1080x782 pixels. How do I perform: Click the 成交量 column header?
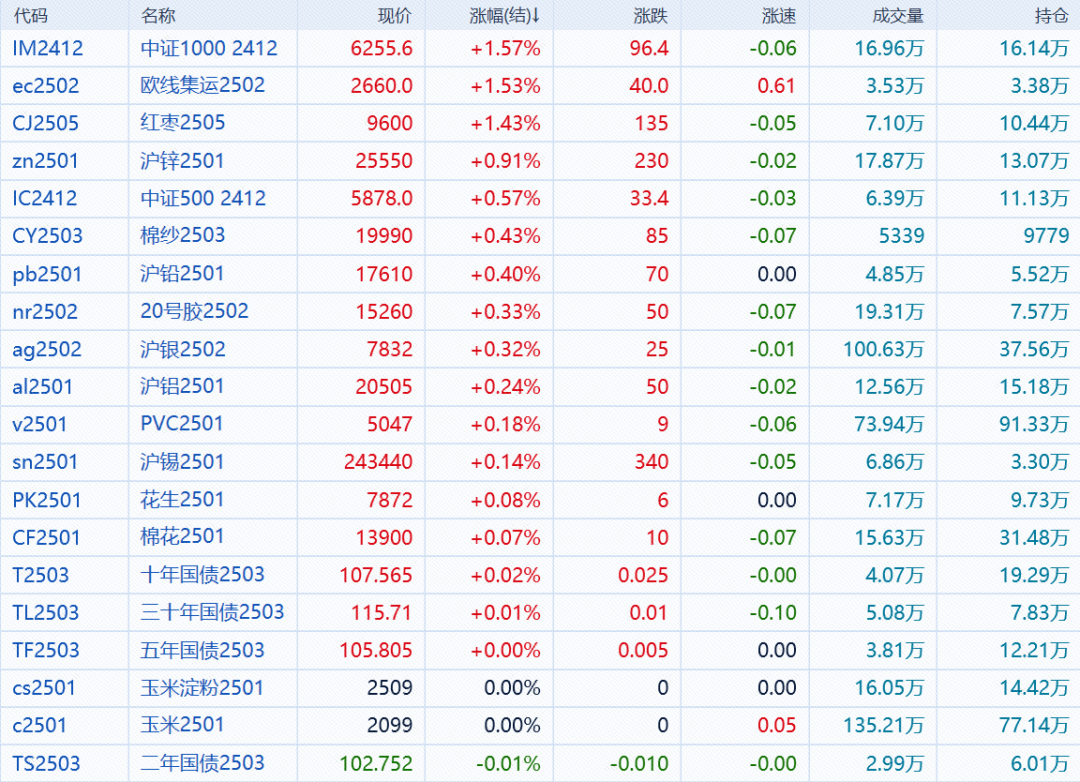tap(897, 15)
